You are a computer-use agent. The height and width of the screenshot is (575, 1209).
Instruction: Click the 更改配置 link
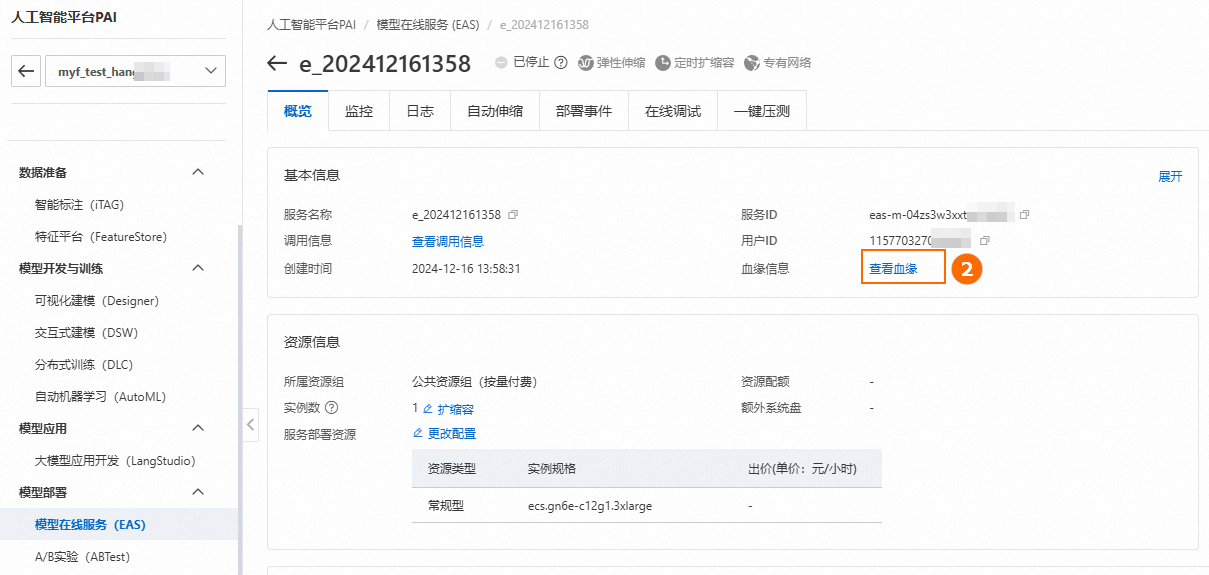click(452, 434)
